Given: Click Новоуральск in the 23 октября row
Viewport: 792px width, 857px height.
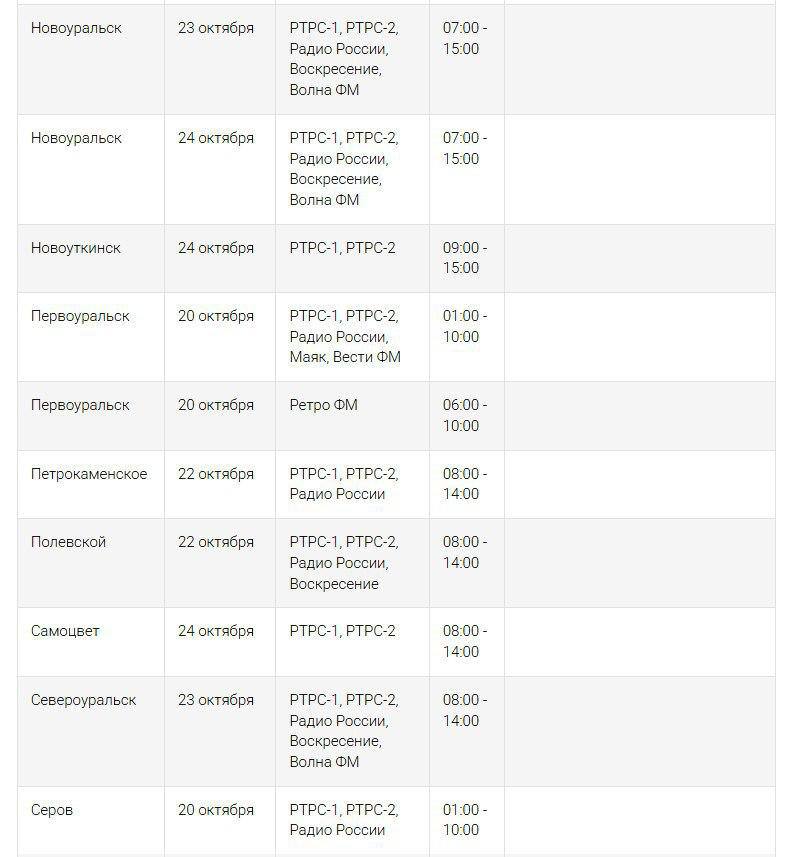Looking at the screenshot, I should (76, 28).
